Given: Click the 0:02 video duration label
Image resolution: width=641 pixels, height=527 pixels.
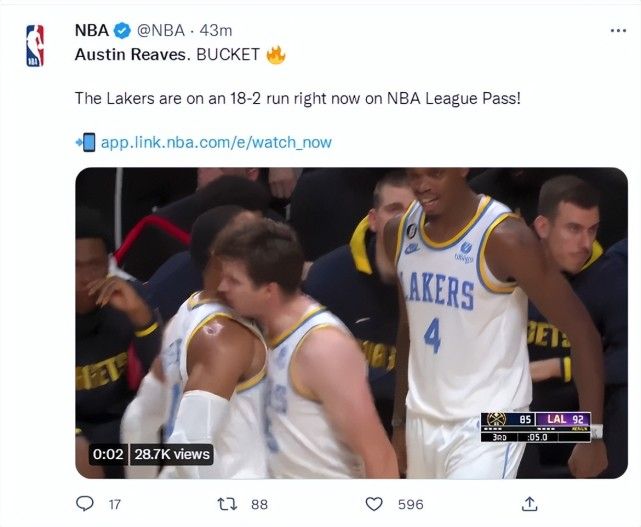Looking at the screenshot, I should coord(107,454).
